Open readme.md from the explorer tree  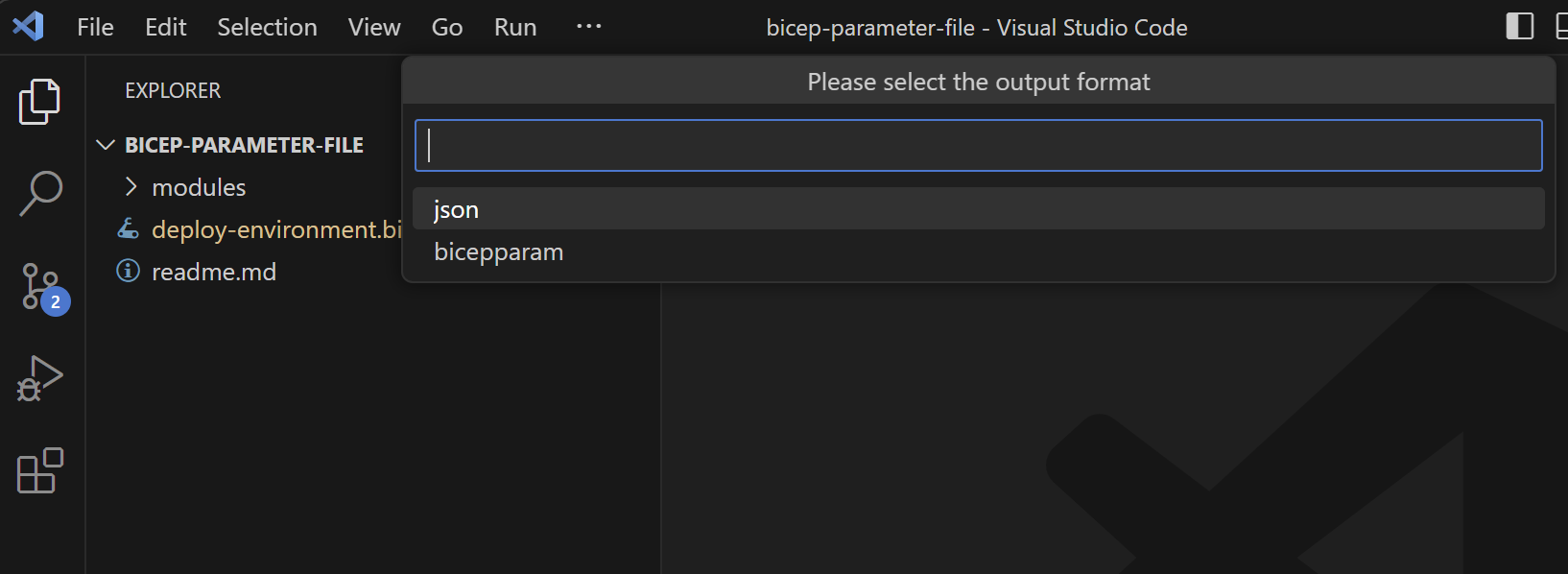click(214, 272)
